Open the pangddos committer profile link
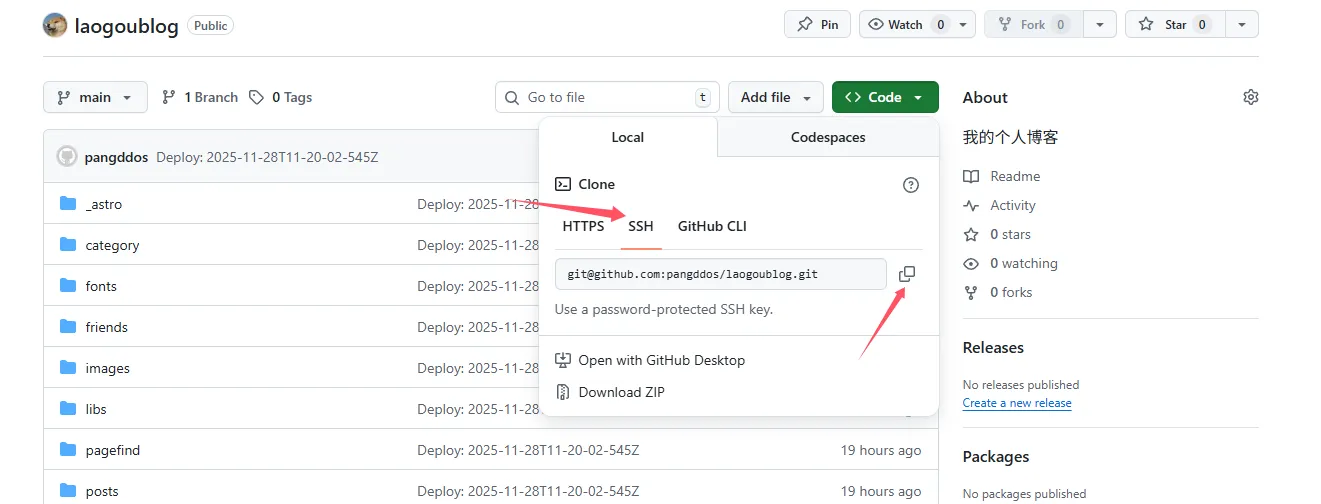The height and width of the screenshot is (504, 1321). (x=118, y=157)
